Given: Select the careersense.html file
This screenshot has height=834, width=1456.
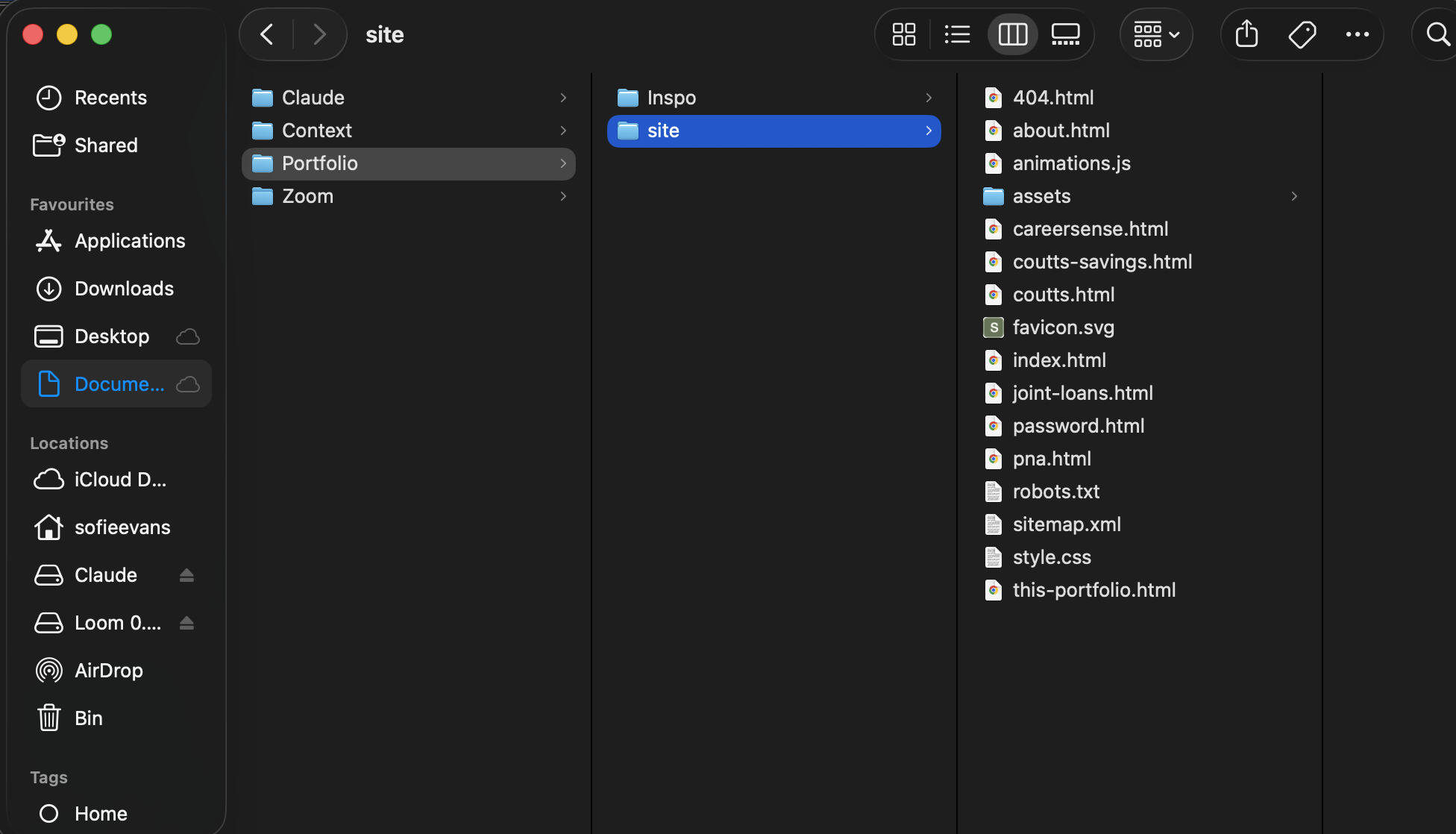Looking at the screenshot, I should pyautogui.click(x=1139, y=229).
